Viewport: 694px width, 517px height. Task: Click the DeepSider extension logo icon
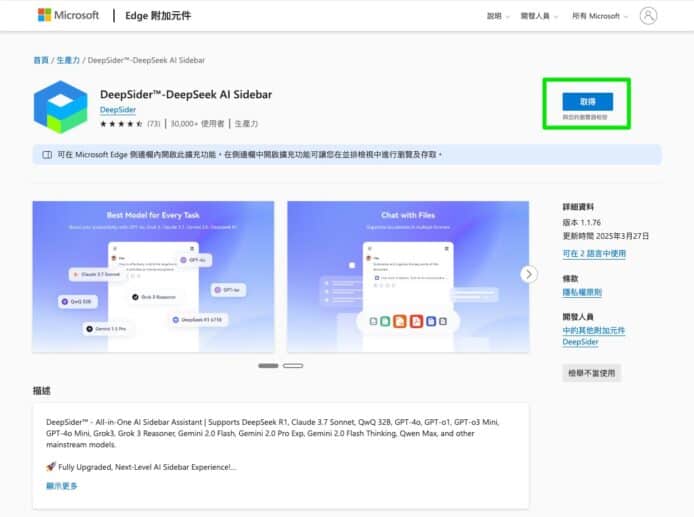point(60,107)
